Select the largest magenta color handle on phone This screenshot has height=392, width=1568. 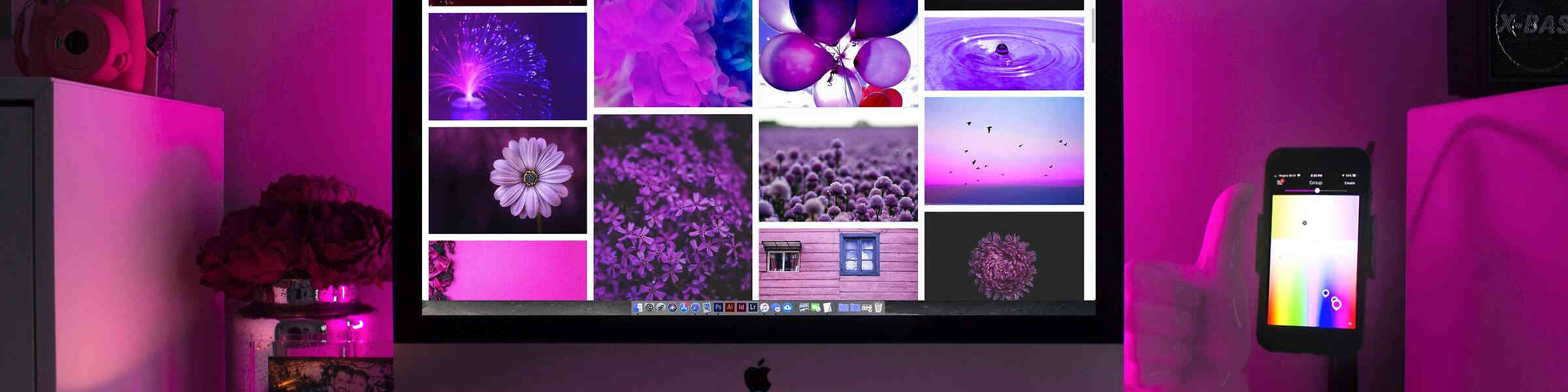(x=1337, y=304)
